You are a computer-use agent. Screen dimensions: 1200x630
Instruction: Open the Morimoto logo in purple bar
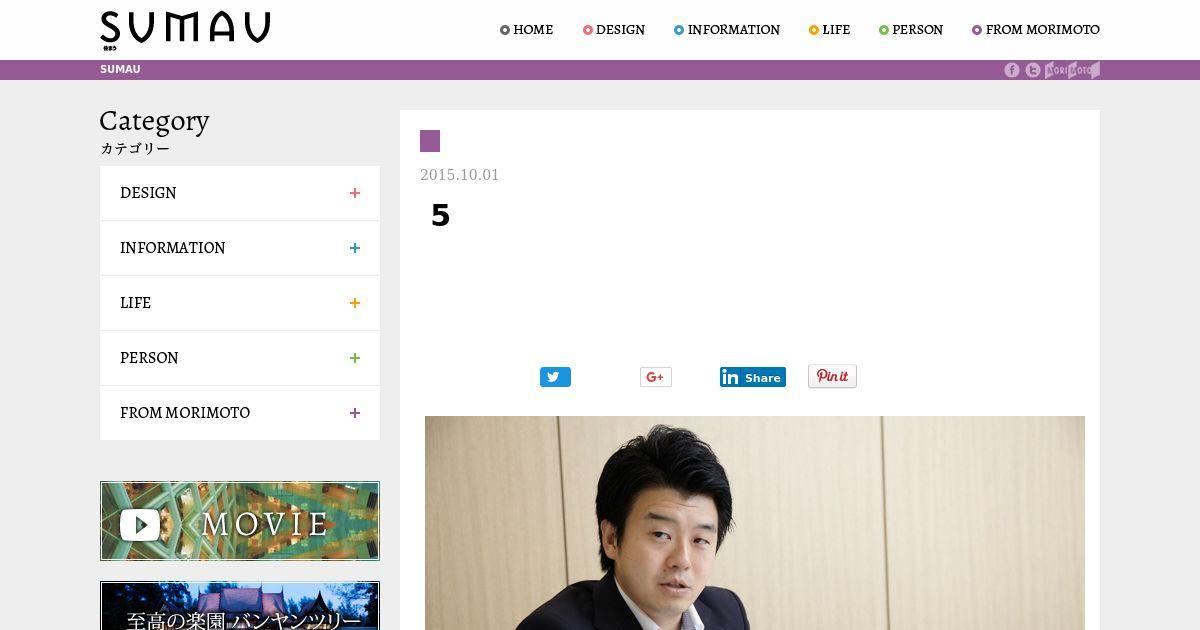coord(1072,70)
